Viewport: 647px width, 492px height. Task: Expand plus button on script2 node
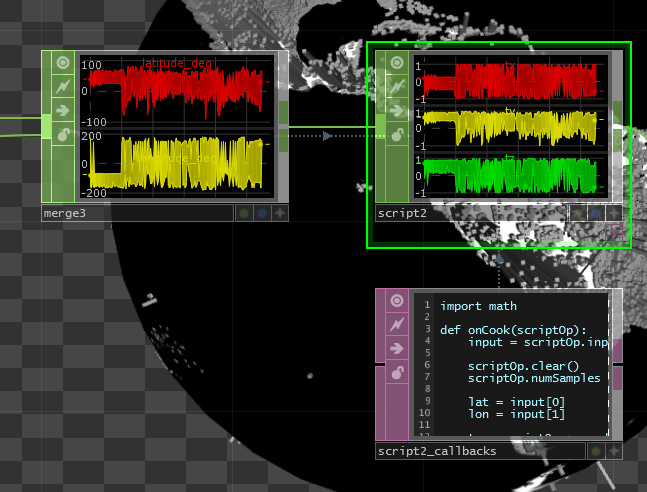[613, 213]
